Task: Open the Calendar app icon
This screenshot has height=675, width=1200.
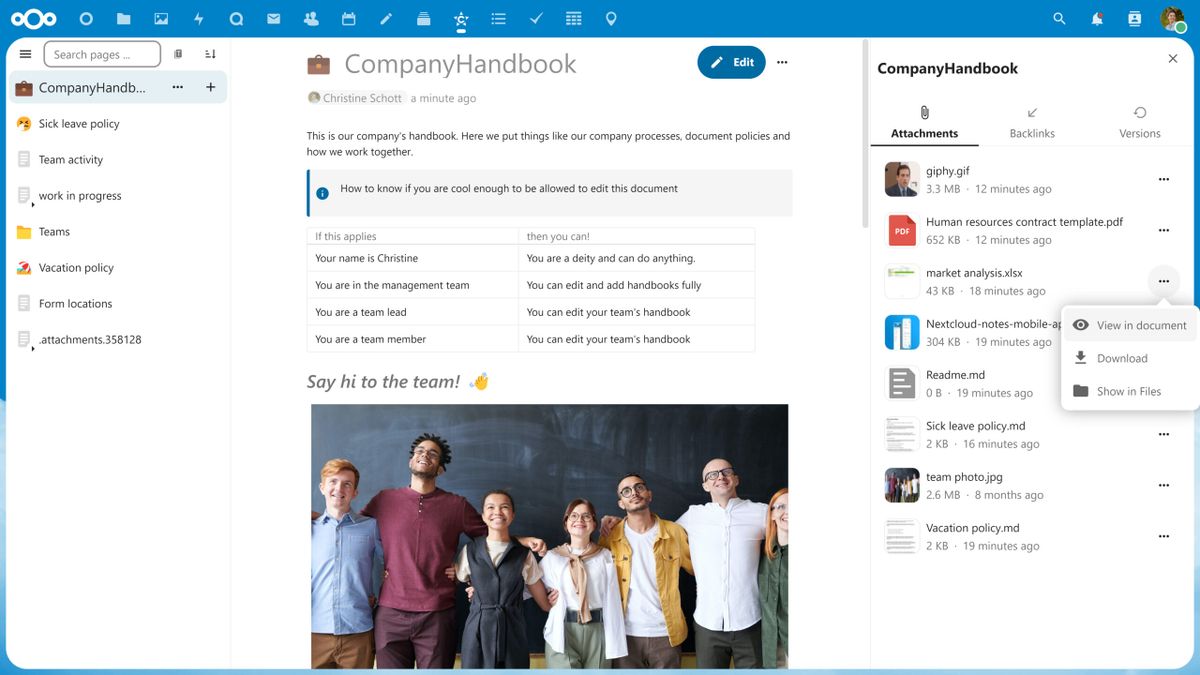Action: [348, 18]
